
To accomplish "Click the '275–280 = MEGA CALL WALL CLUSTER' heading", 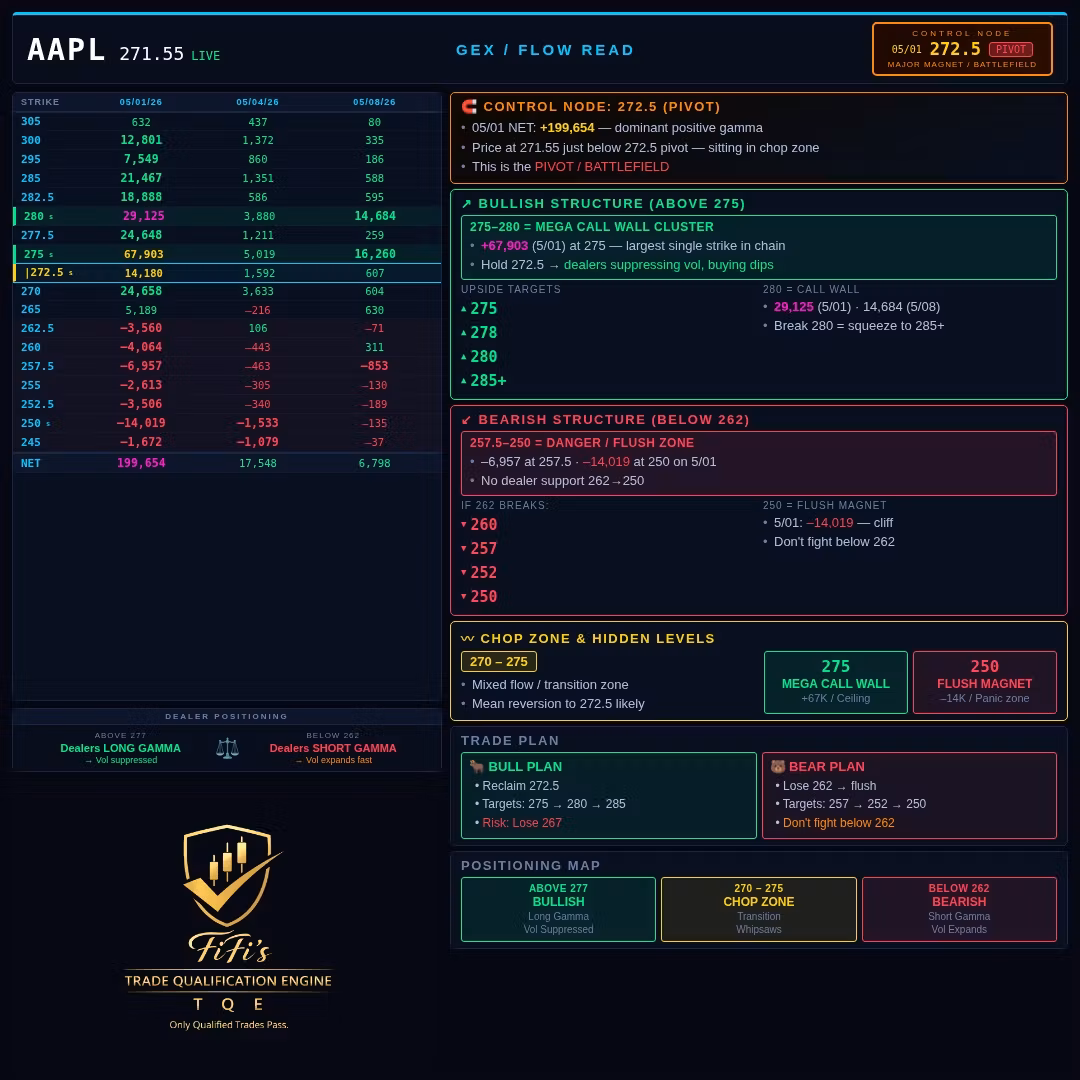I will point(592,227).
